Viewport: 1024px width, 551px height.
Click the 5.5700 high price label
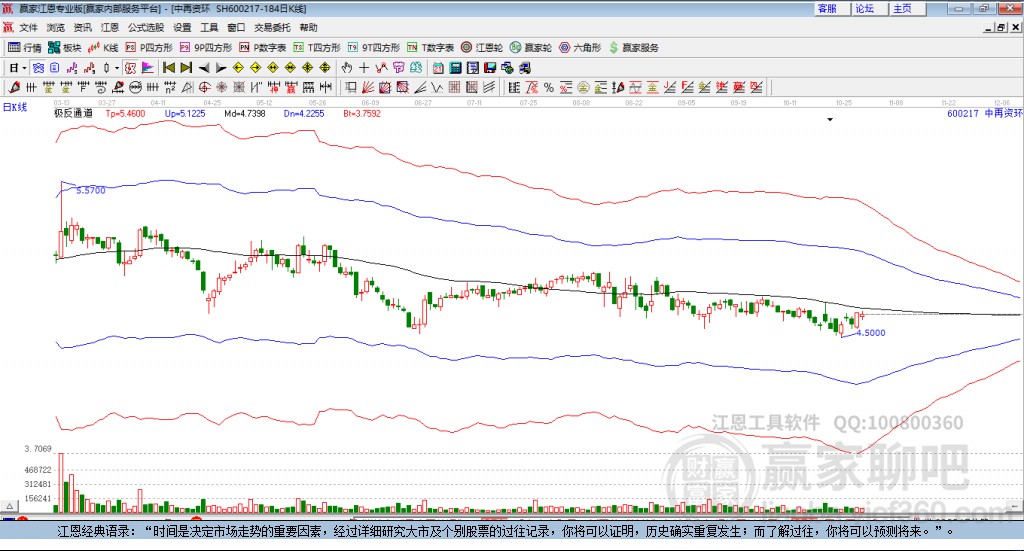click(91, 191)
